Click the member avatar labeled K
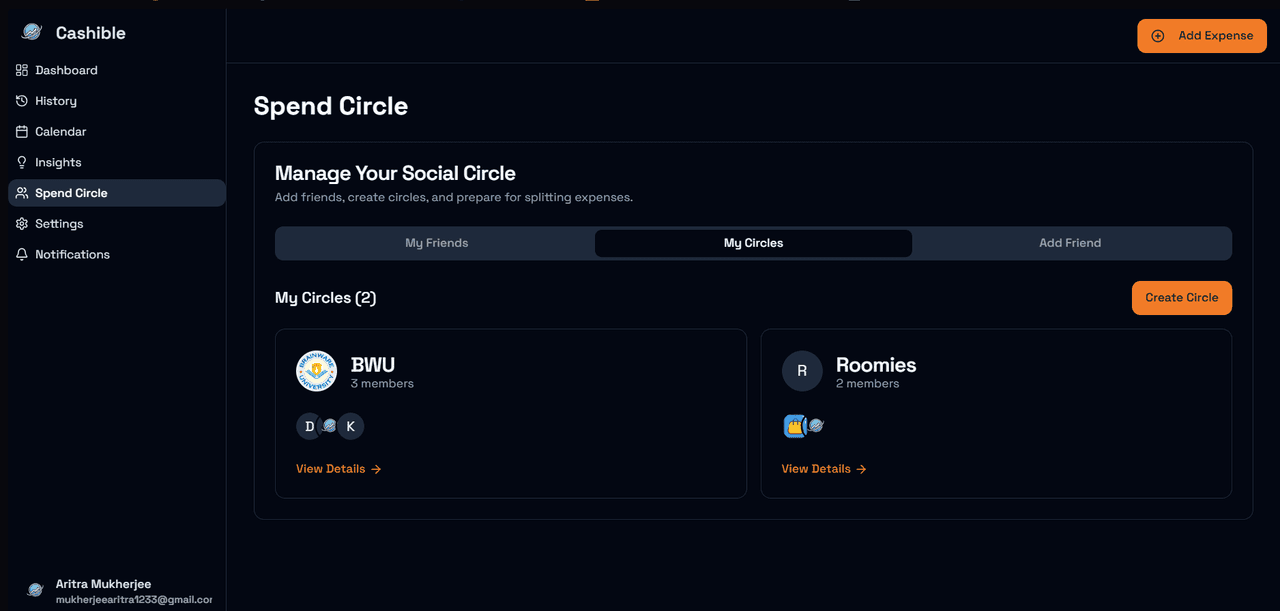The image size is (1280, 611). point(350,426)
